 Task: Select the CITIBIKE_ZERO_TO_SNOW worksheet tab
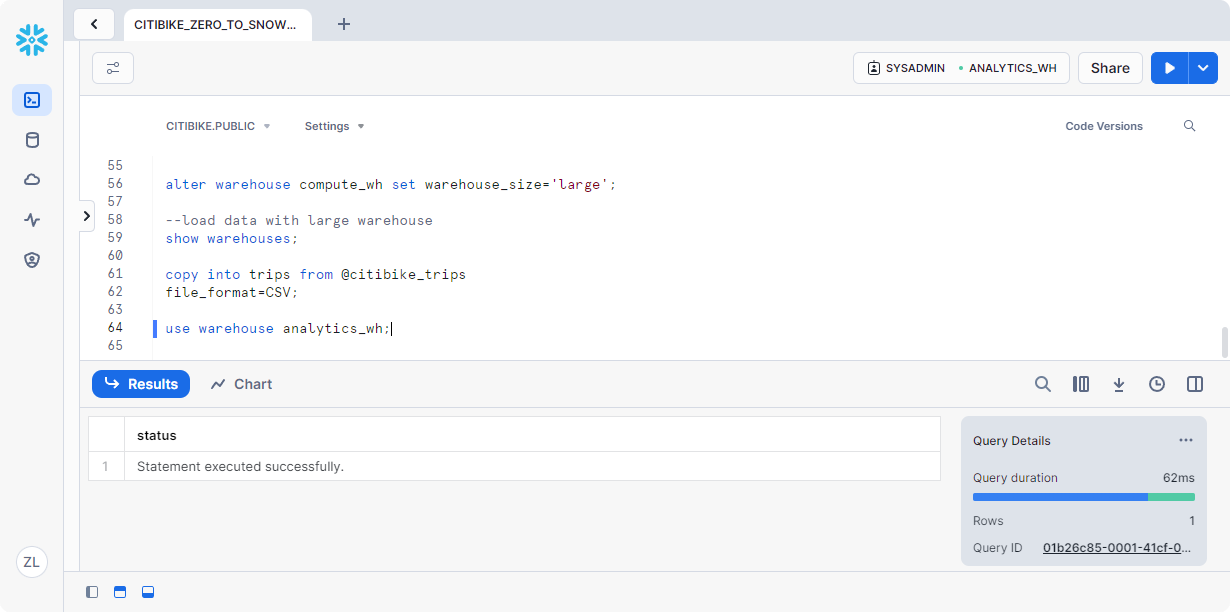[x=216, y=24]
